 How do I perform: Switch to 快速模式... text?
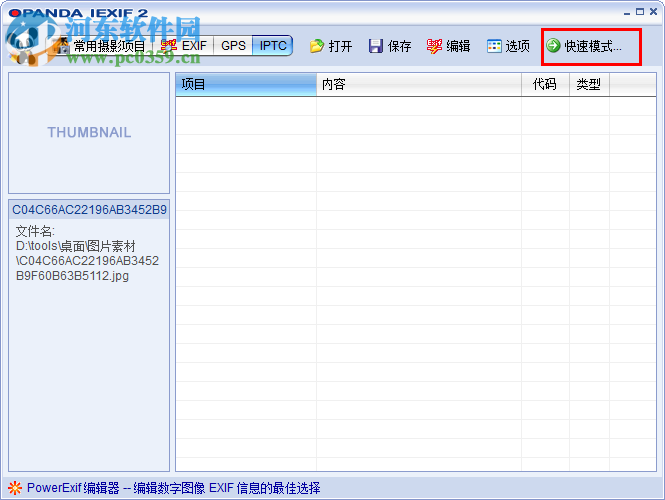point(593,46)
